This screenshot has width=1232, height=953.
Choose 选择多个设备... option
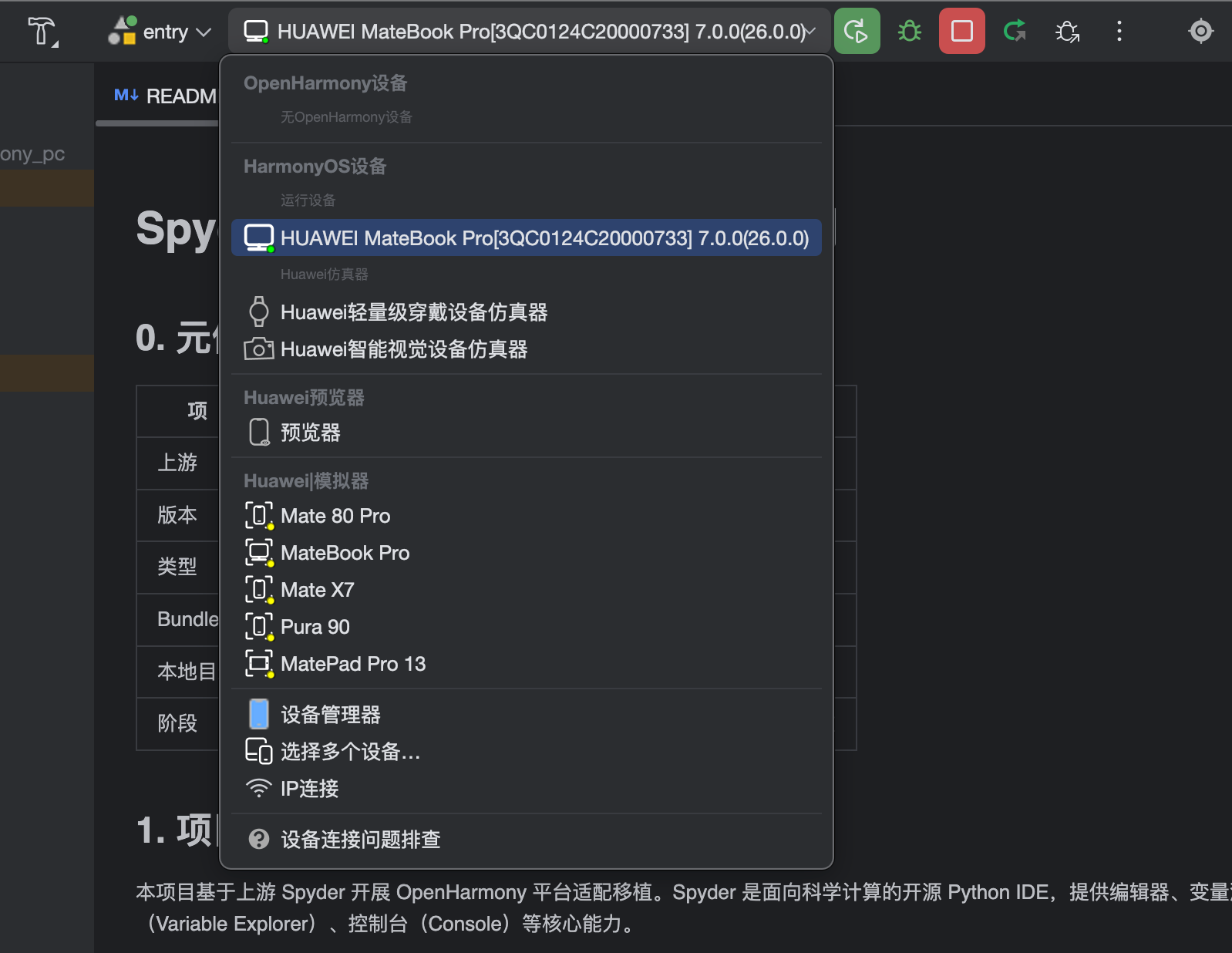coord(527,752)
